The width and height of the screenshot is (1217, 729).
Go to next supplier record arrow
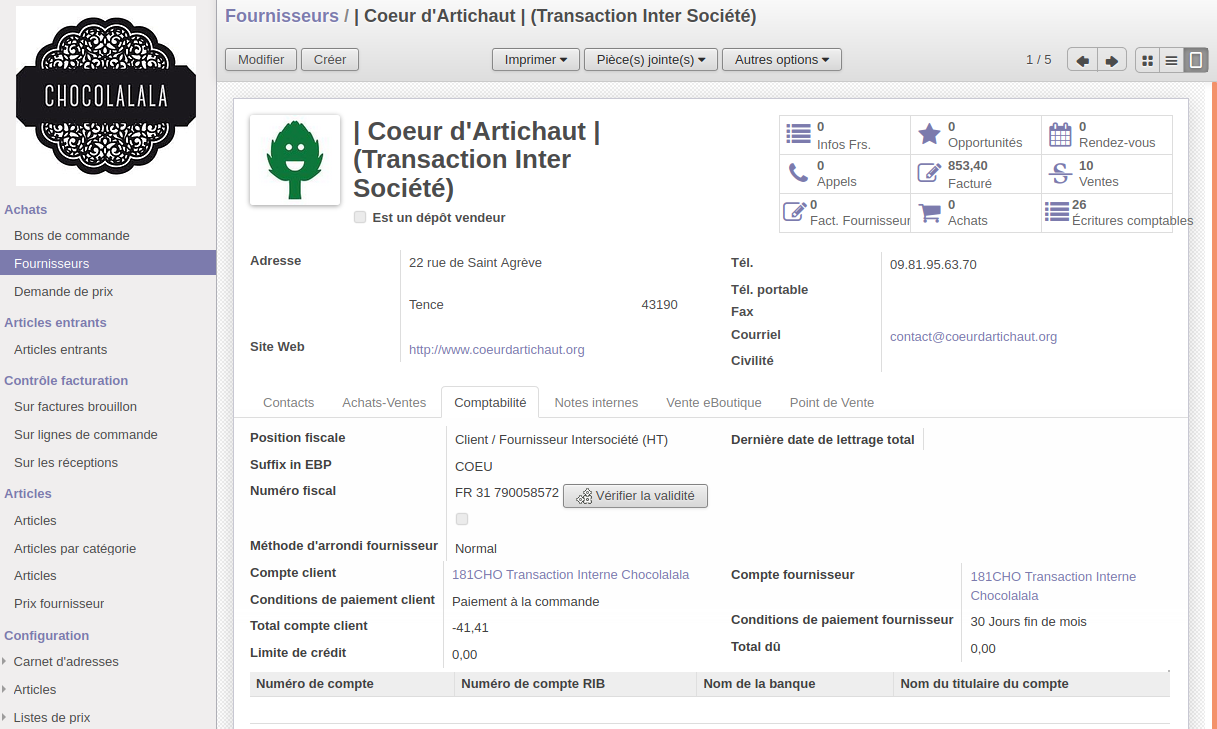(1112, 60)
